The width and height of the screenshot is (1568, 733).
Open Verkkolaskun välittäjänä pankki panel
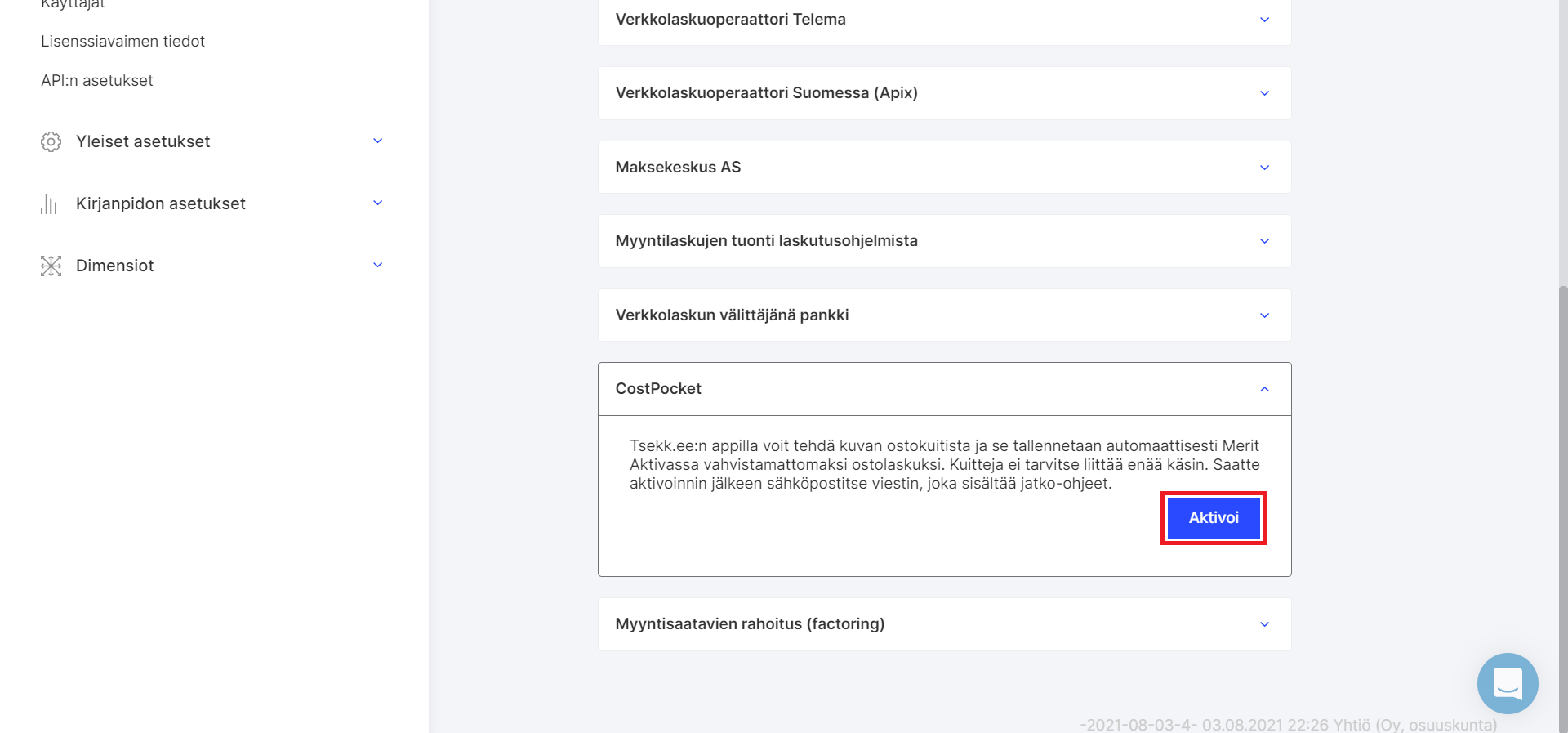tap(944, 315)
